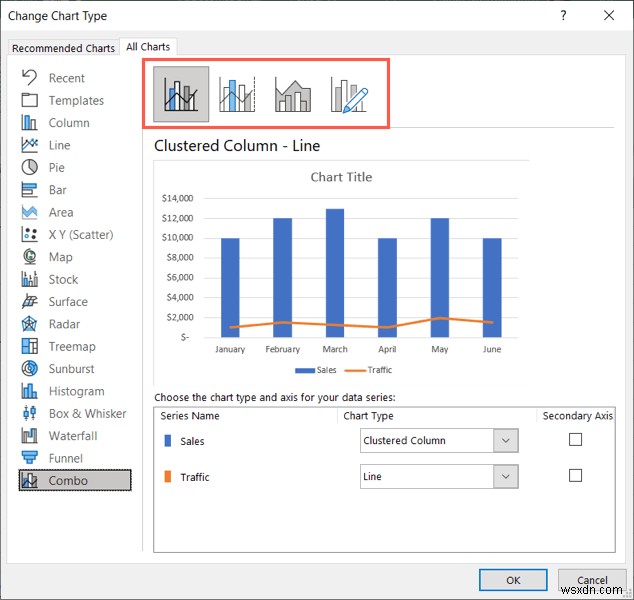Open the Traffic chart type dropdown arrow
Image resolution: width=634 pixels, height=600 pixels.
(505, 476)
